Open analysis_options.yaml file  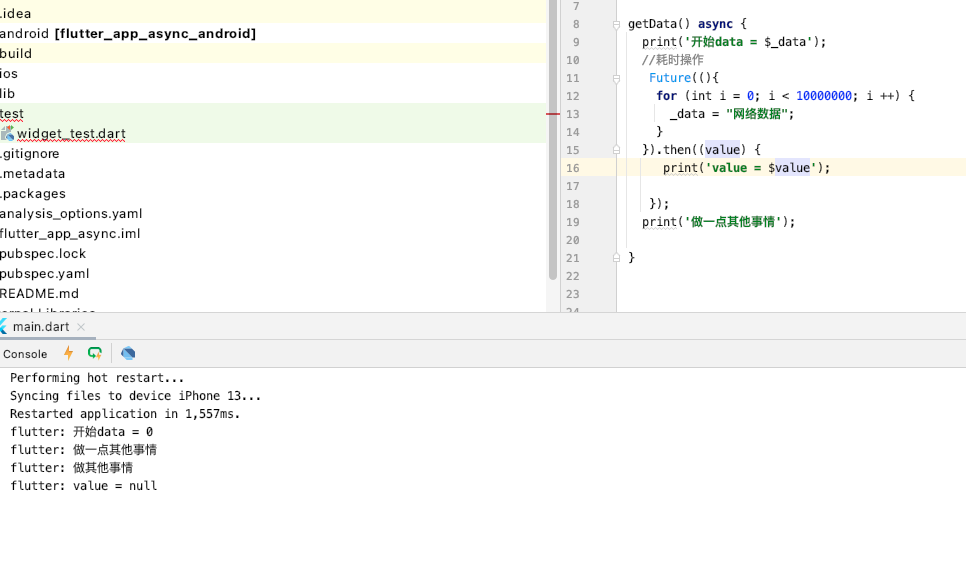pos(71,214)
